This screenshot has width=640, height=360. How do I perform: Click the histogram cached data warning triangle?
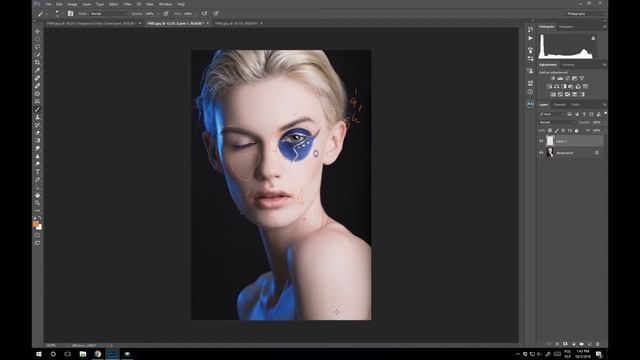coord(593,38)
